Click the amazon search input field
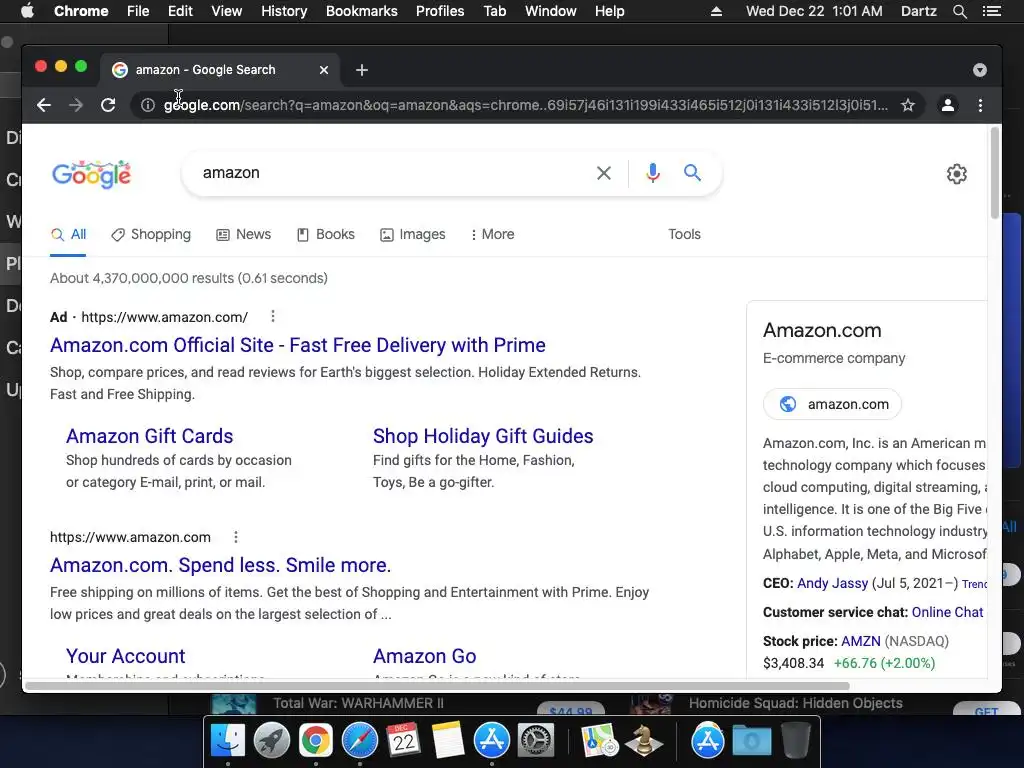Screen dimensions: 1024x768 (392, 173)
